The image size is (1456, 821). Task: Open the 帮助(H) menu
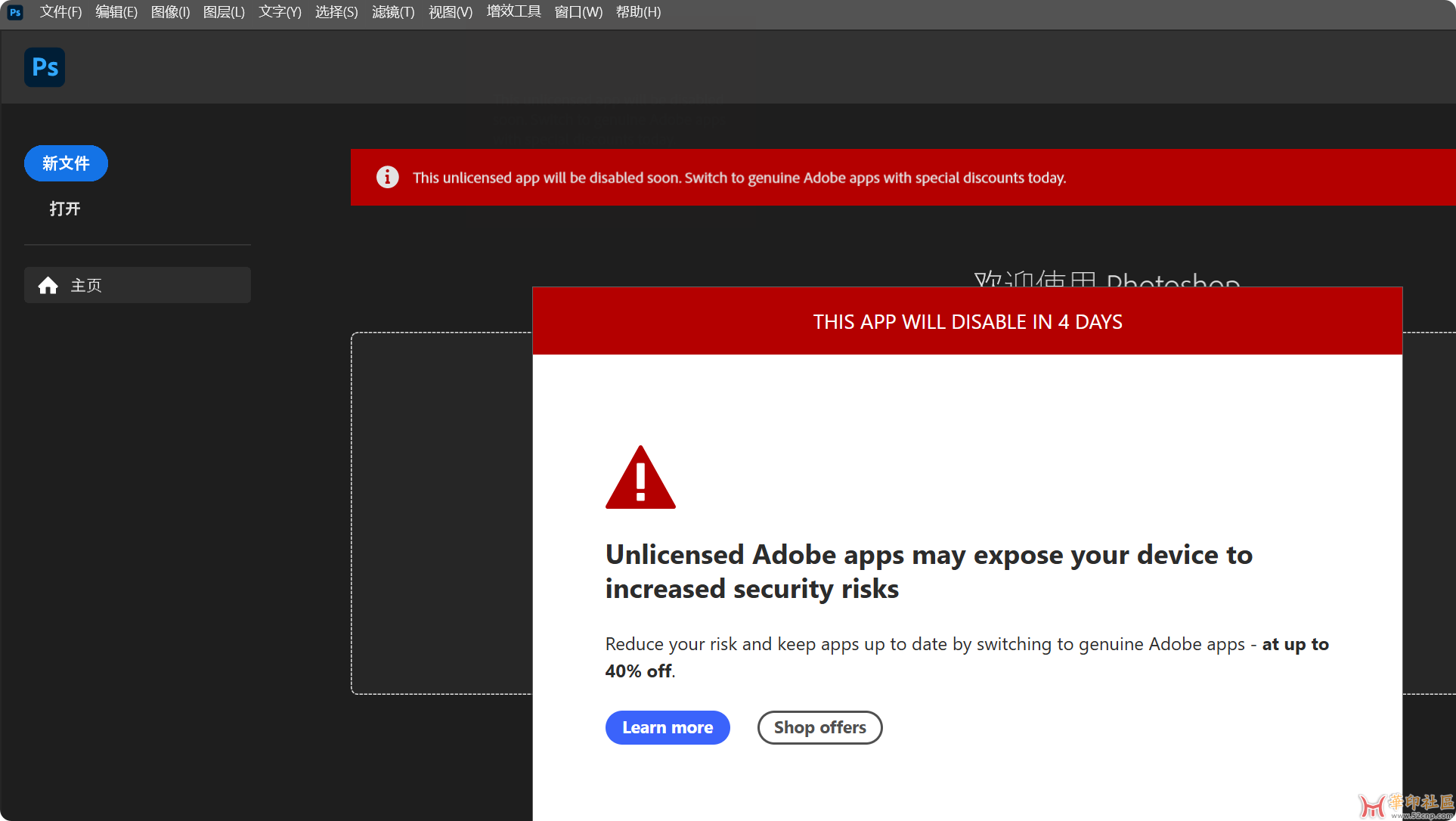pos(638,12)
